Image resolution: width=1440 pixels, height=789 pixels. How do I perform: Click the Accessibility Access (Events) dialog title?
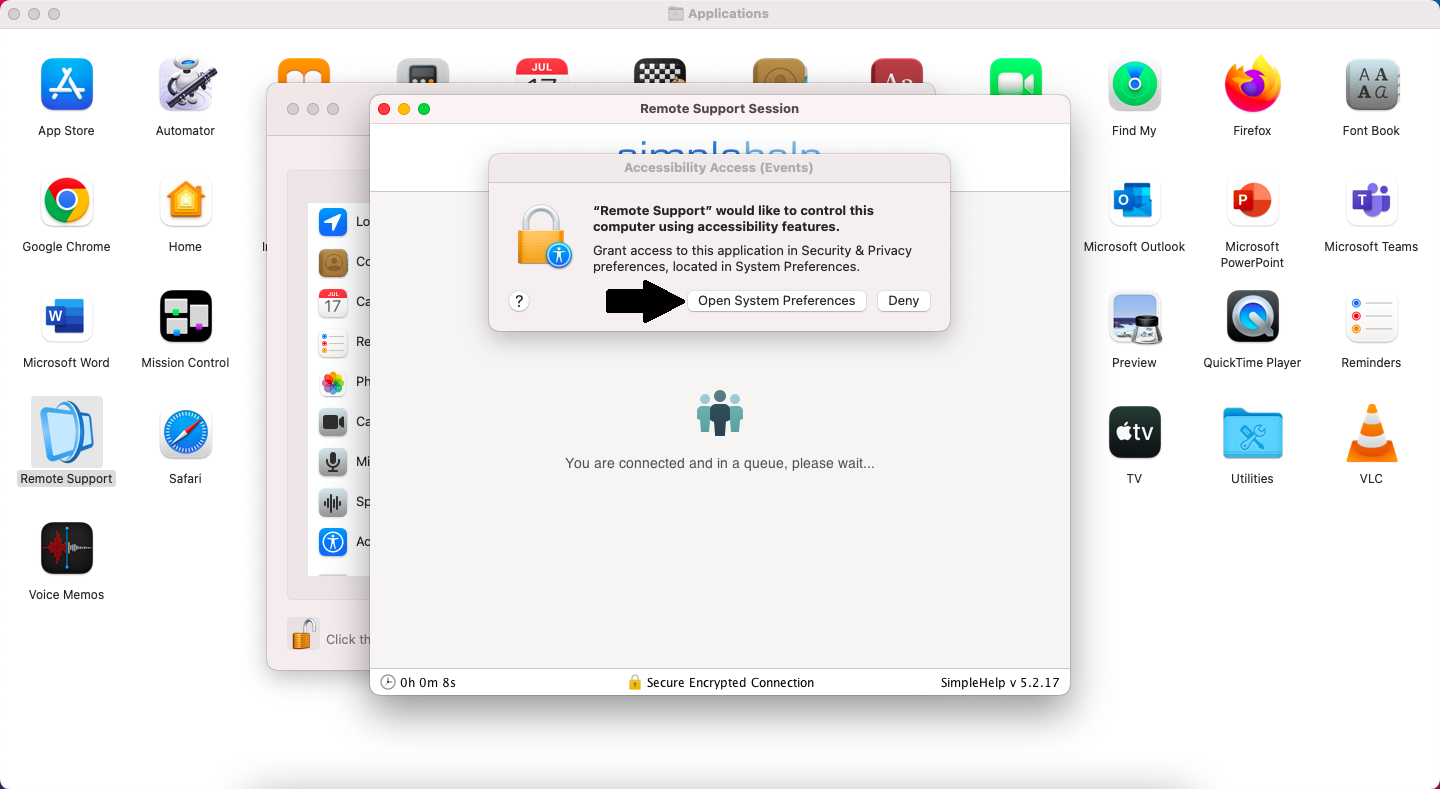pos(719,168)
